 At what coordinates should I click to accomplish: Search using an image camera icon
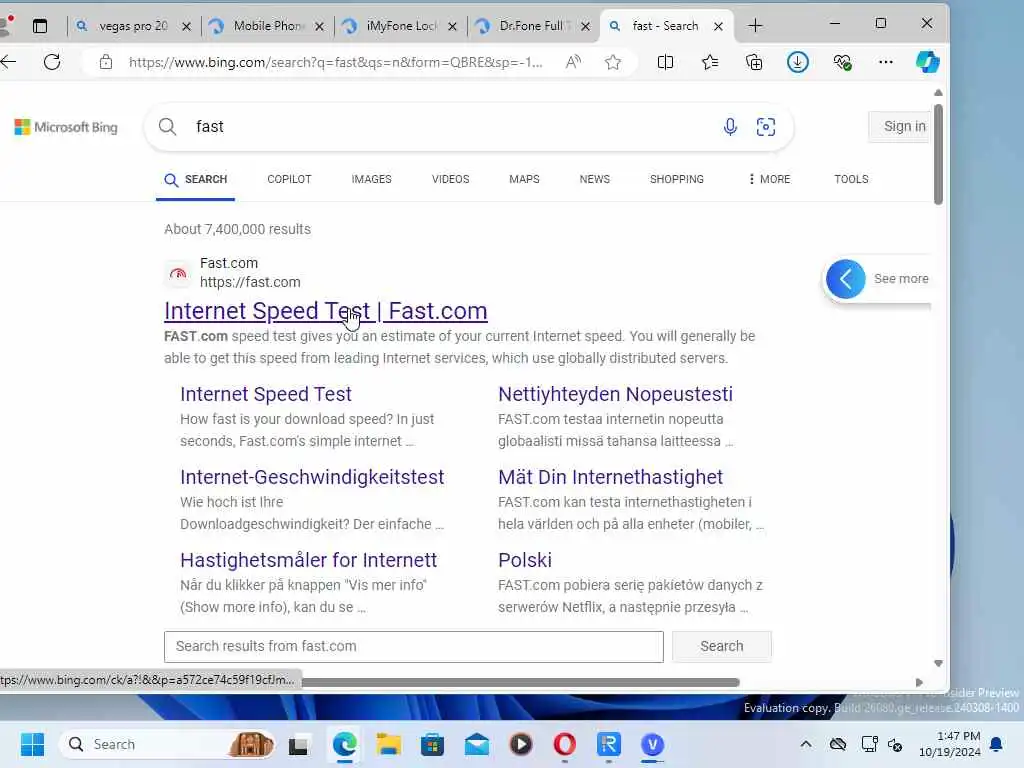765,127
